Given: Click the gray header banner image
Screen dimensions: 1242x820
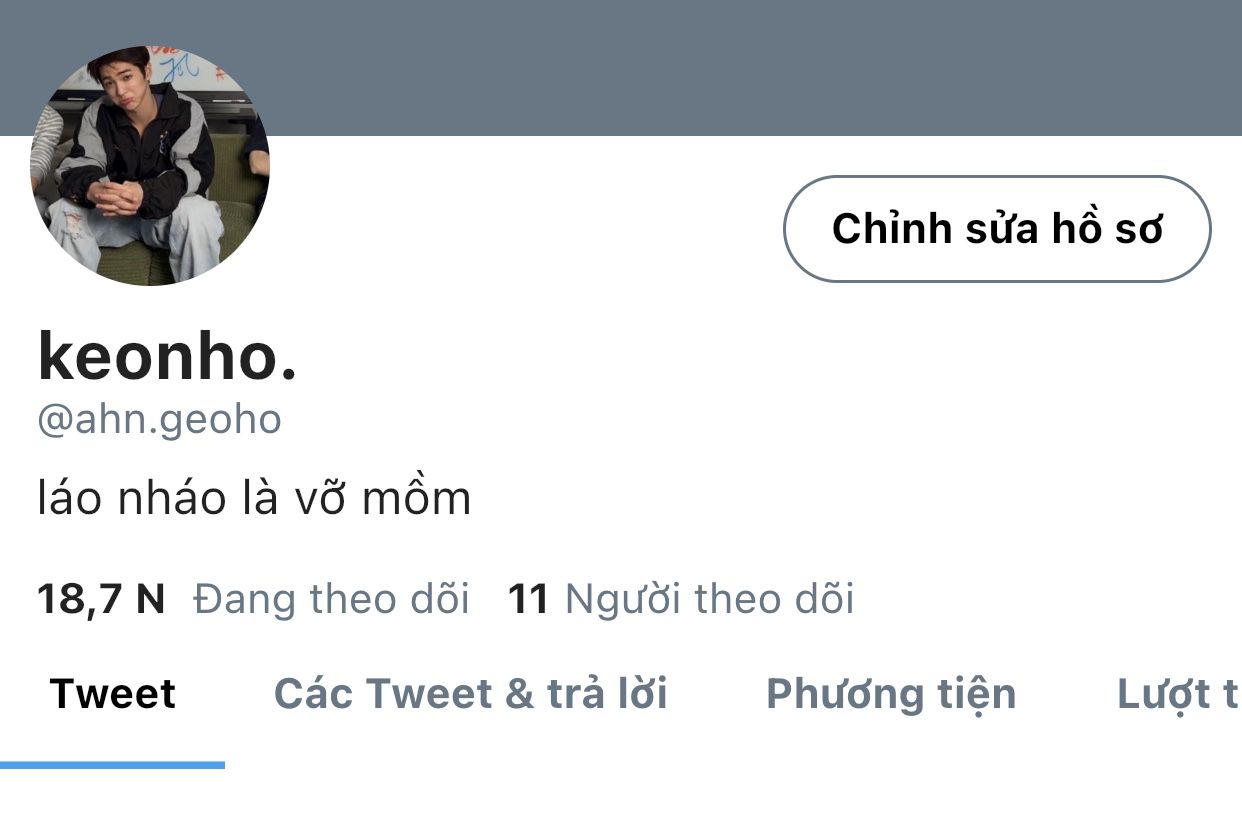Looking at the screenshot, I should (740, 67).
